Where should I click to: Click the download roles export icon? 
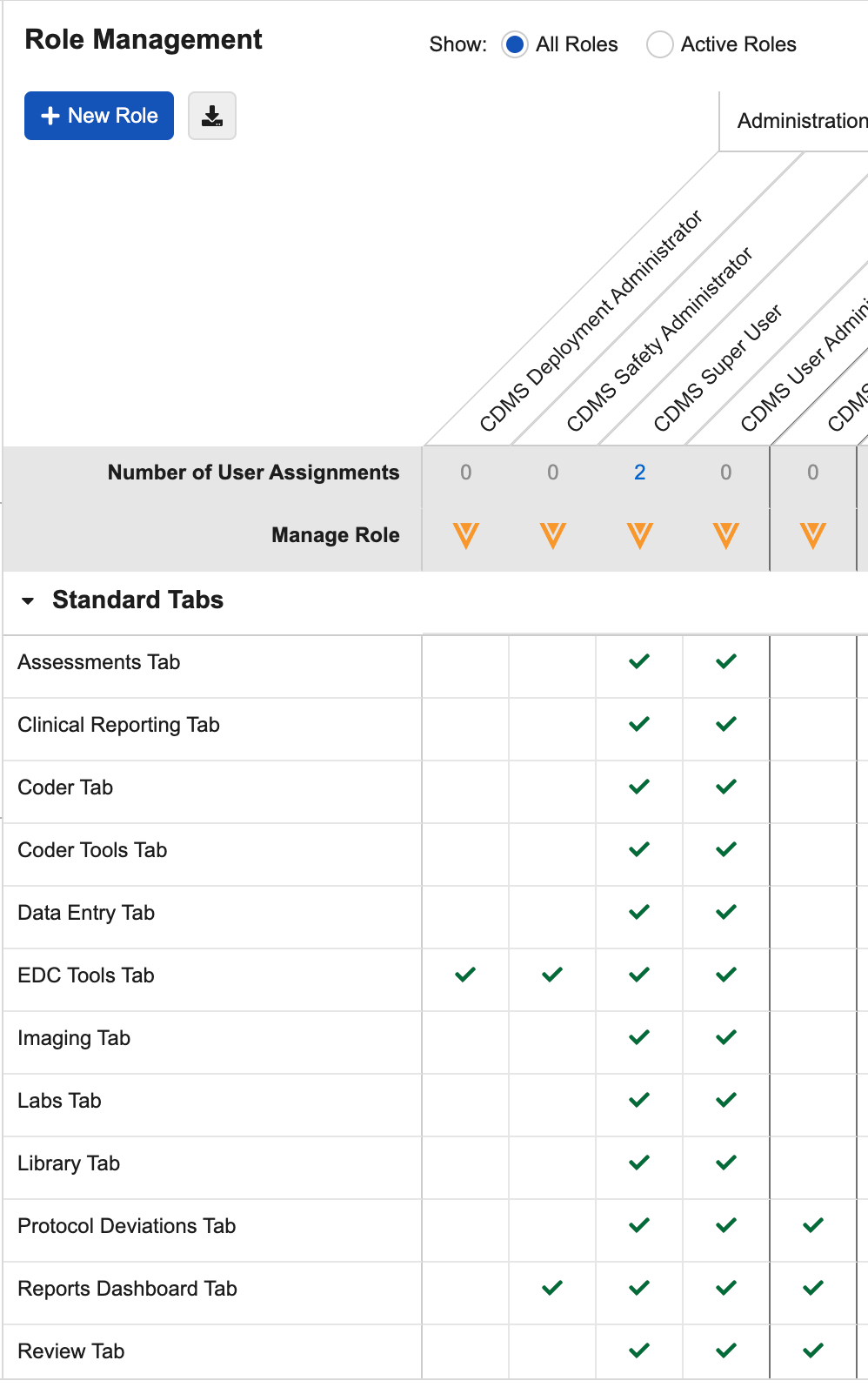click(x=212, y=116)
